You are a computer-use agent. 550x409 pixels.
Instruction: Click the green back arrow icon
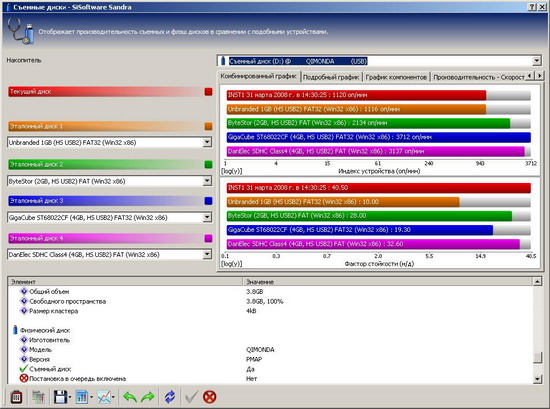click(x=130, y=397)
